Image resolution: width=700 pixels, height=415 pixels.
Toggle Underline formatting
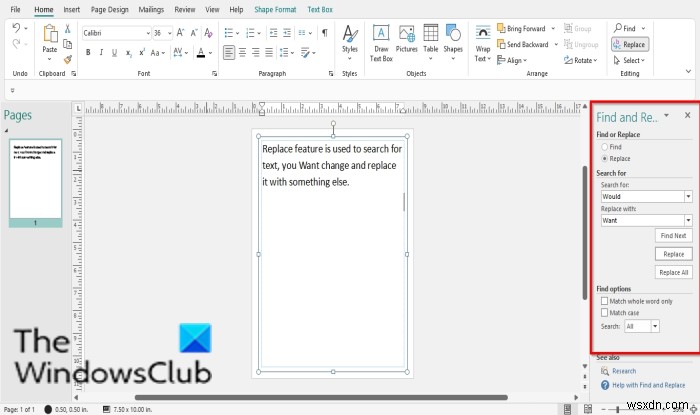[114, 53]
